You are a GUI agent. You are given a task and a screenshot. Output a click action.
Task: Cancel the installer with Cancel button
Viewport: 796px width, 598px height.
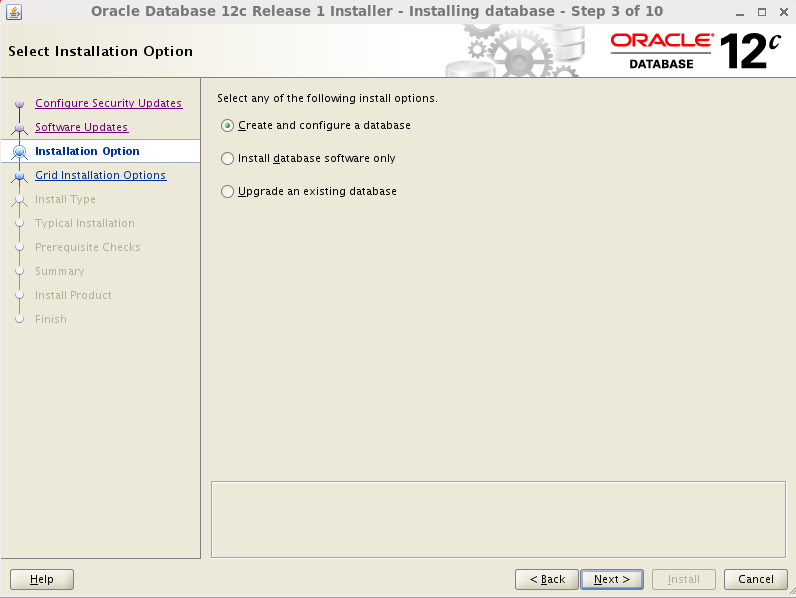point(755,579)
